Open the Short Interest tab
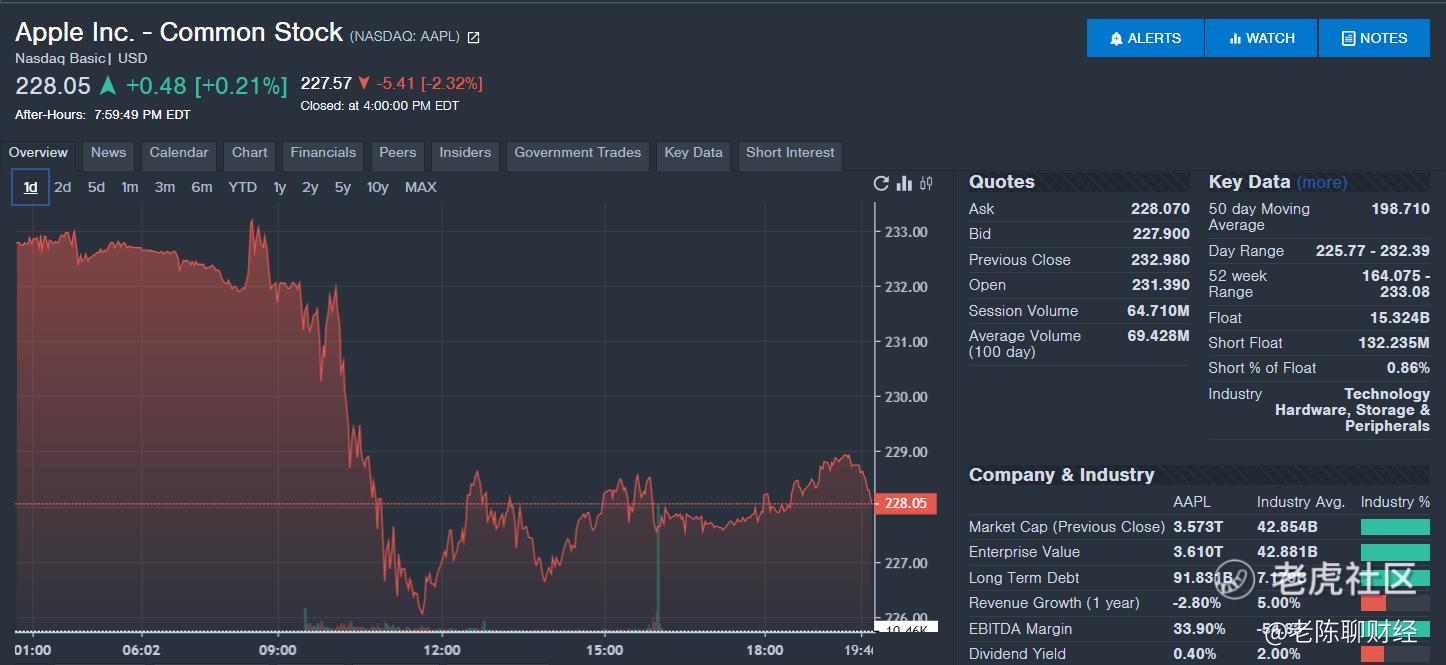Screen dimensions: 1446x665 pos(790,153)
